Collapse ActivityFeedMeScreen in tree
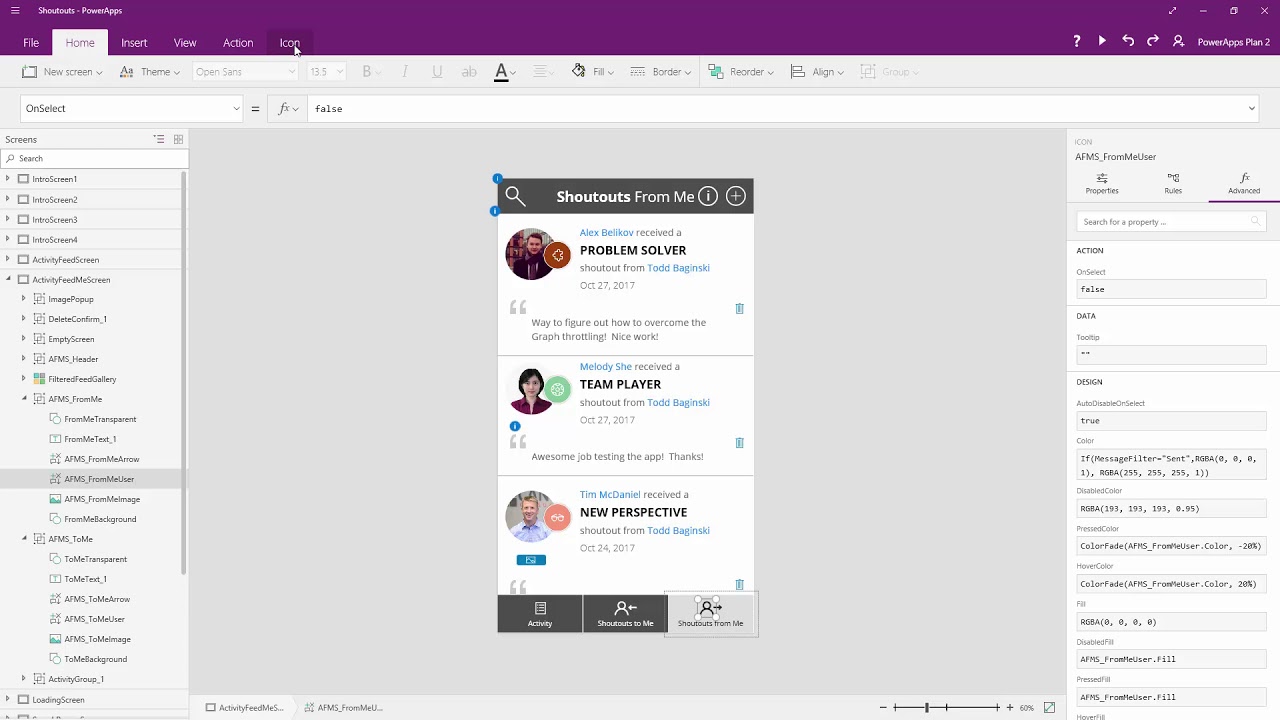 pos(8,279)
